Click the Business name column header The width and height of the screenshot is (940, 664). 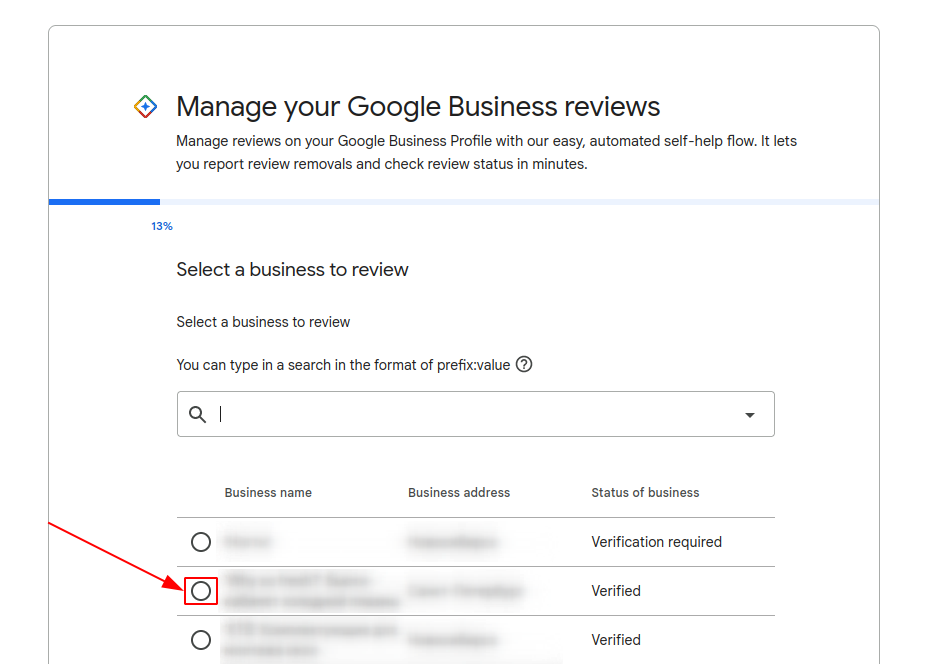[x=268, y=493]
